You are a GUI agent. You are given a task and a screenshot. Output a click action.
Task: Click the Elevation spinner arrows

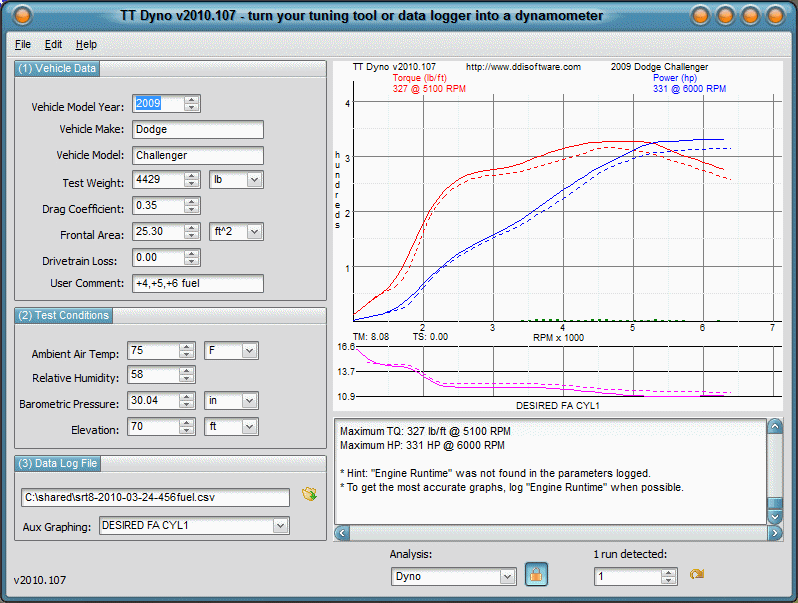pos(187,426)
